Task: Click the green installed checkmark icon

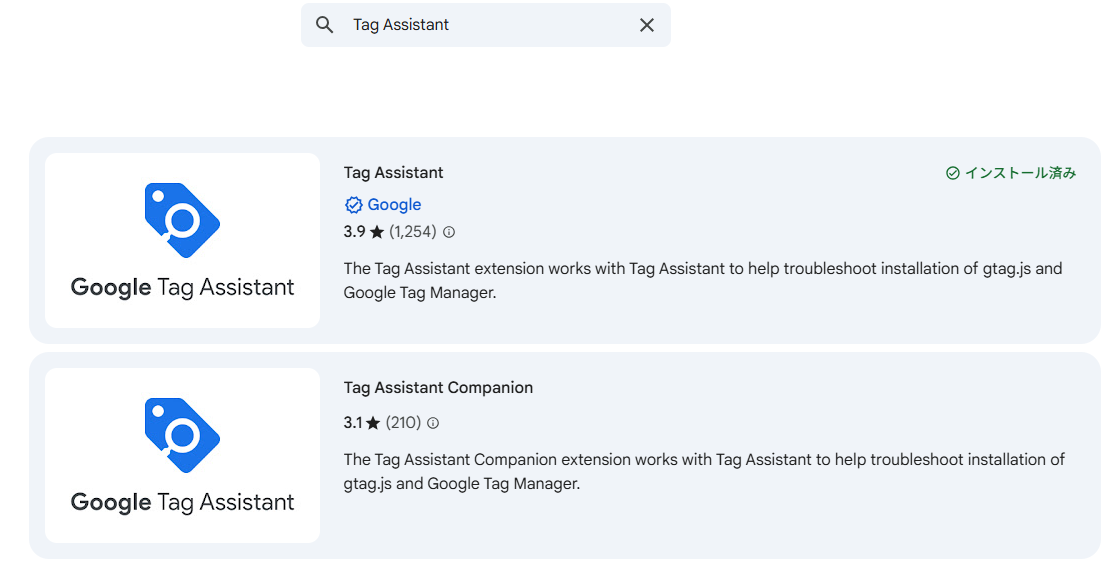Action: (x=953, y=173)
